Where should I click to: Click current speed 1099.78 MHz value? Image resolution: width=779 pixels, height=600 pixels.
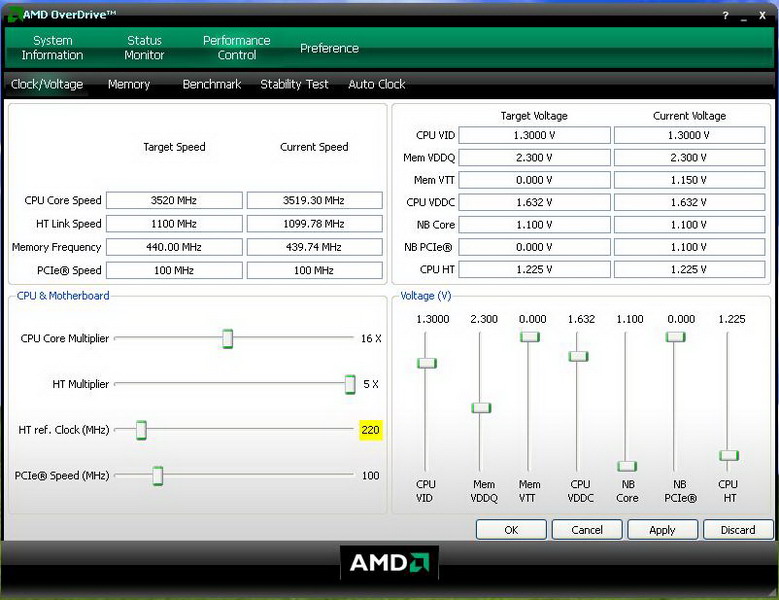point(314,224)
